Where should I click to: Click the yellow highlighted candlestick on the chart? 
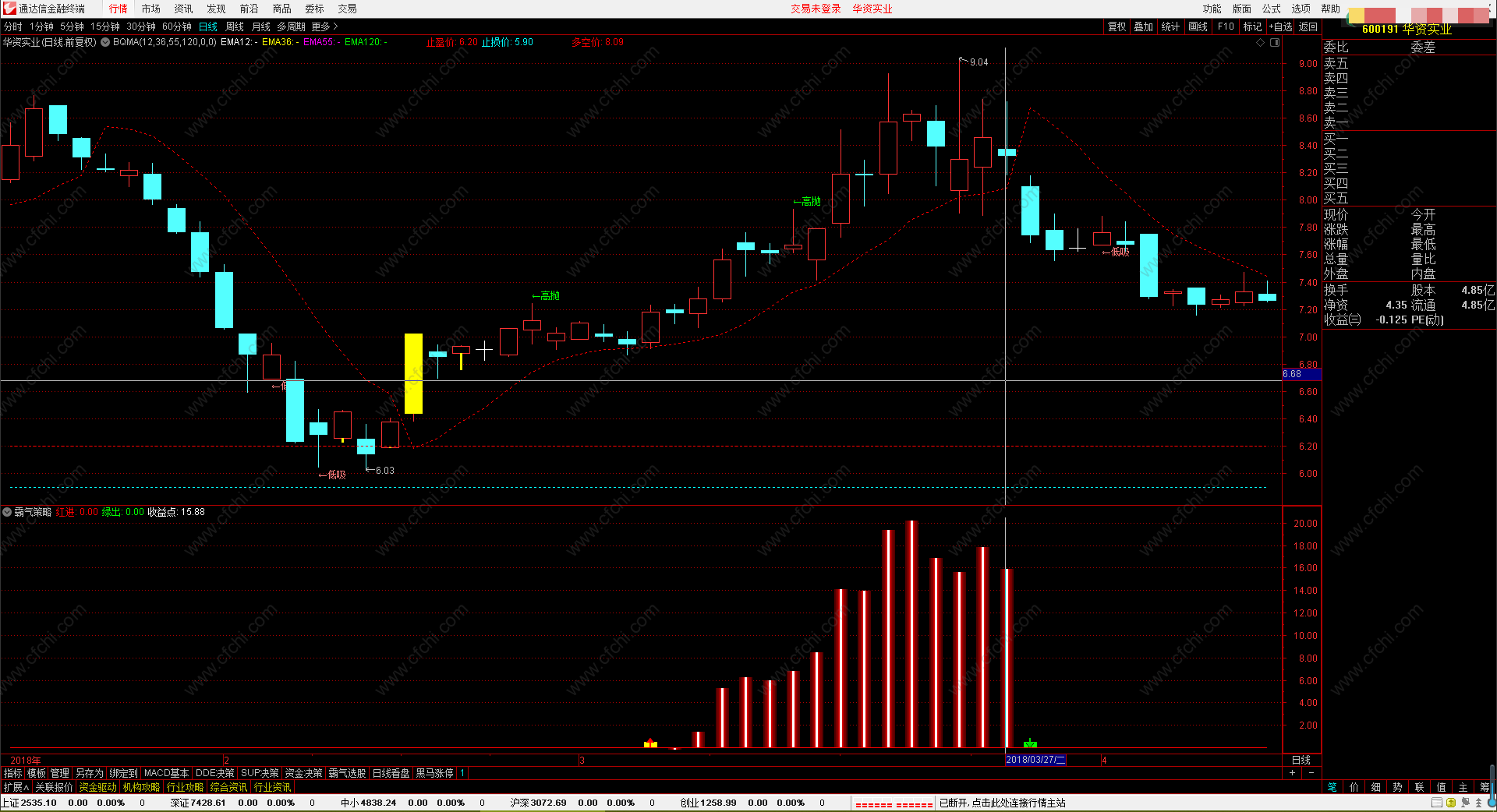tap(413, 373)
